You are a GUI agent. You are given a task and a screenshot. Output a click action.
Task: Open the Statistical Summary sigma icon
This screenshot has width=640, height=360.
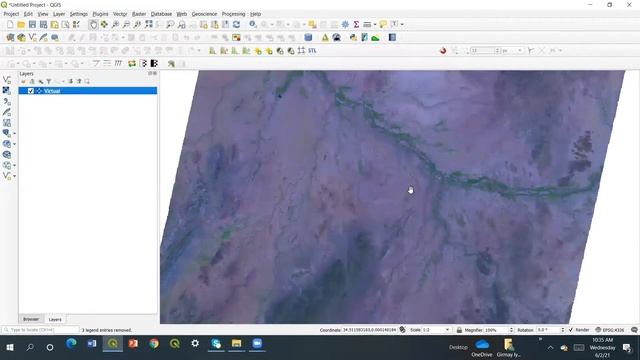(x=356, y=24)
